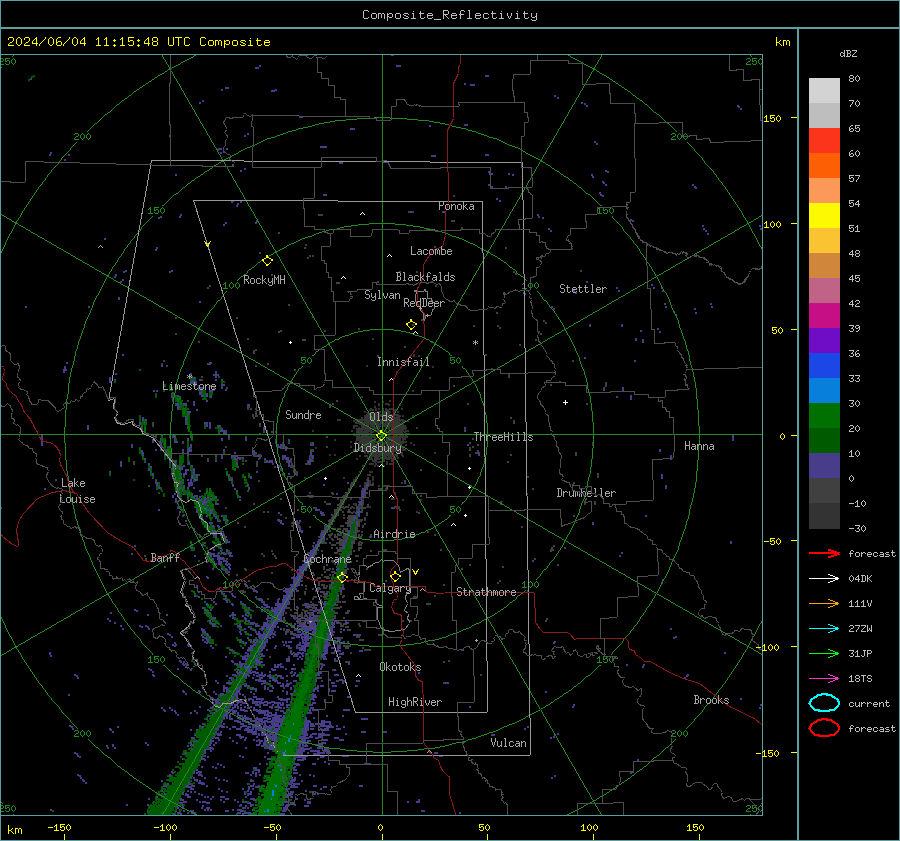
Task: Click the Strathmore town label
Action: point(486,592)
